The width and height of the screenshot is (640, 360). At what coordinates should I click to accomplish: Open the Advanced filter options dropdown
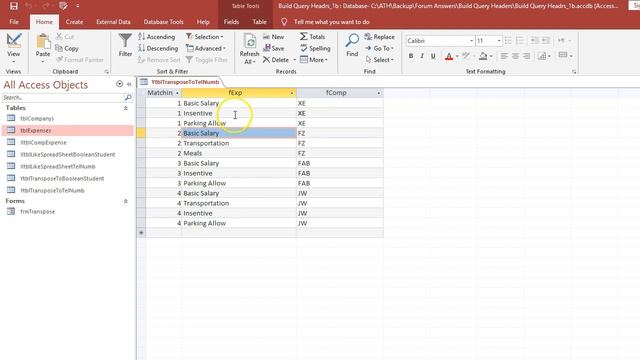[x=206, y=48]
